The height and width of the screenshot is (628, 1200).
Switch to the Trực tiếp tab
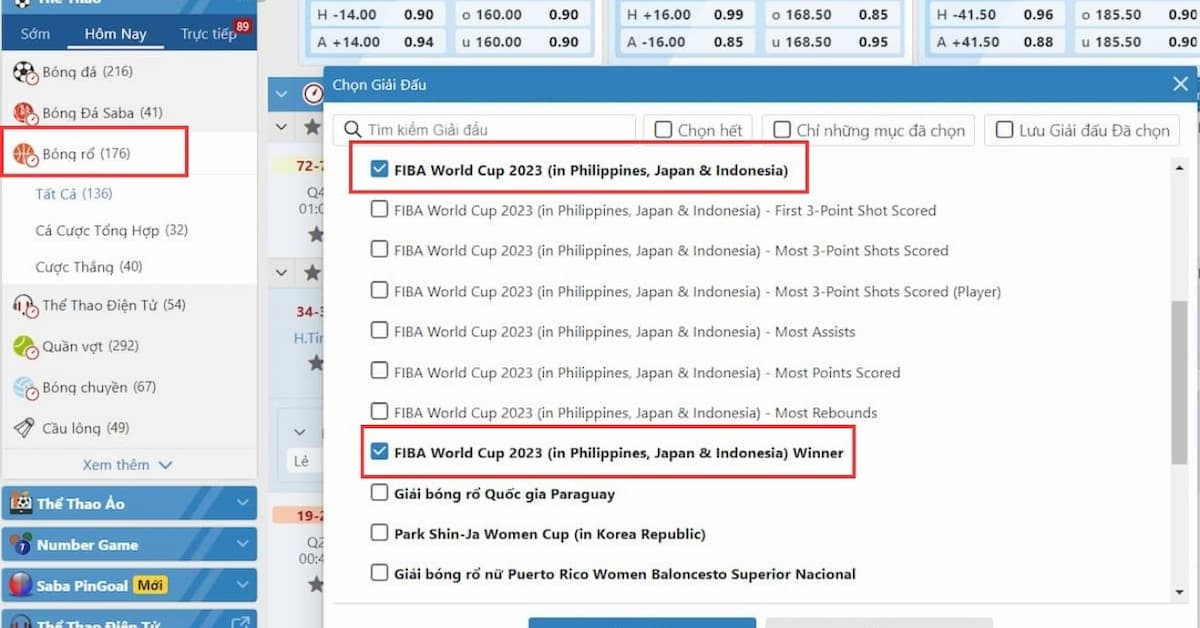(x=207, y=32)
